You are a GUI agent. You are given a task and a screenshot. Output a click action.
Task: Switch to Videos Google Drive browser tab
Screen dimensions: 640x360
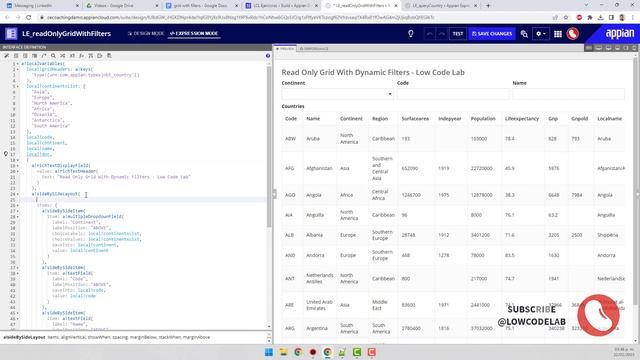pyautogui.click(x=121, y=6)
